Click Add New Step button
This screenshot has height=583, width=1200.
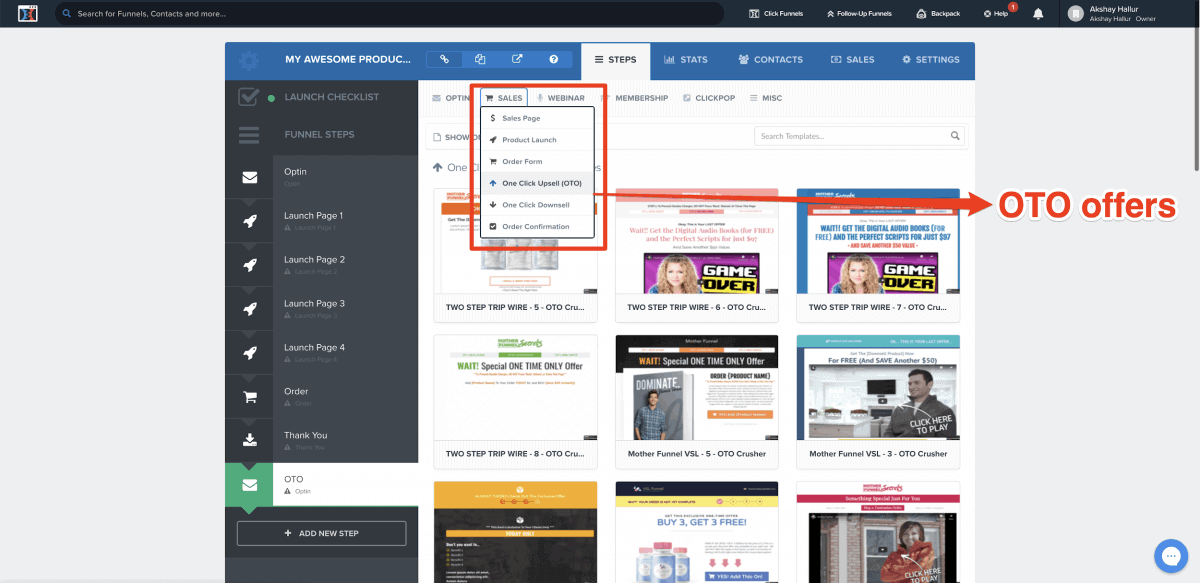pyautogui.click(x=321, y=533)
